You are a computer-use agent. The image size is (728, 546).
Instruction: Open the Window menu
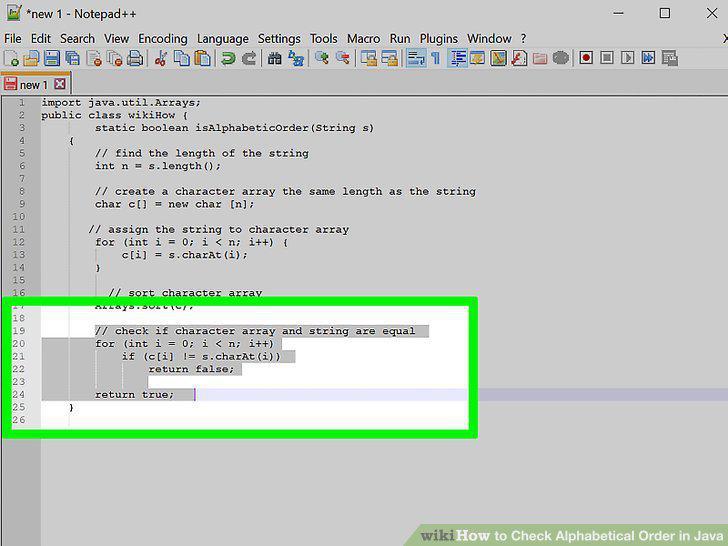pos(489,39)
